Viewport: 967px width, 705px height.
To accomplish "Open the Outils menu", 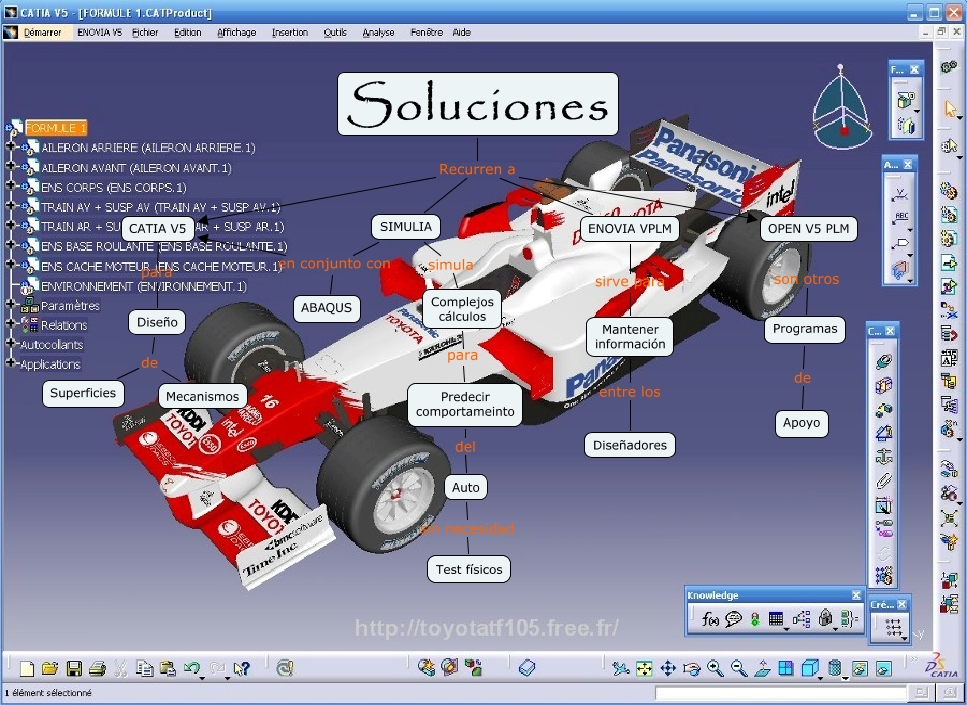I will (335, 32).
